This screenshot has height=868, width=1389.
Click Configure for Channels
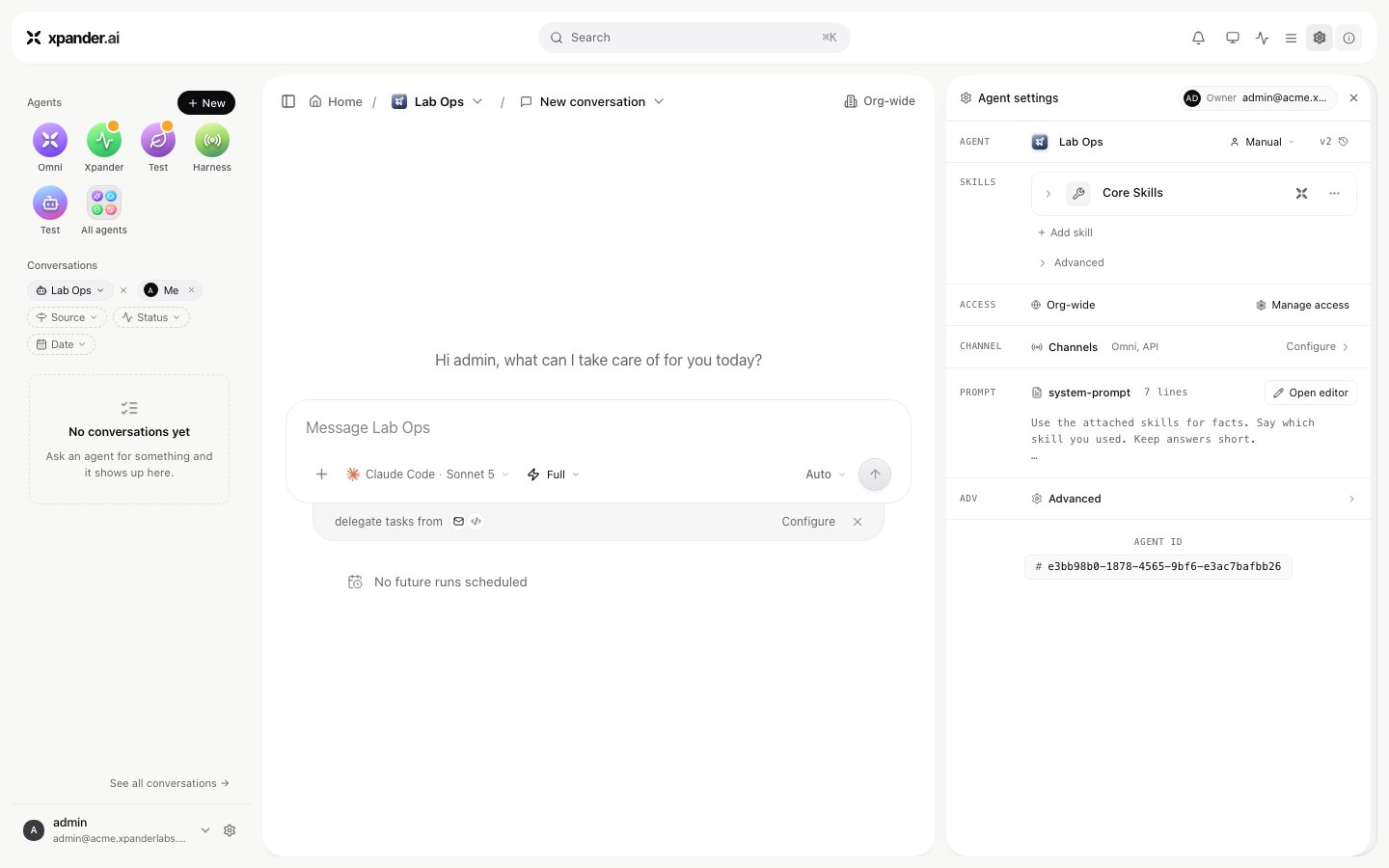click(1318, 346)
